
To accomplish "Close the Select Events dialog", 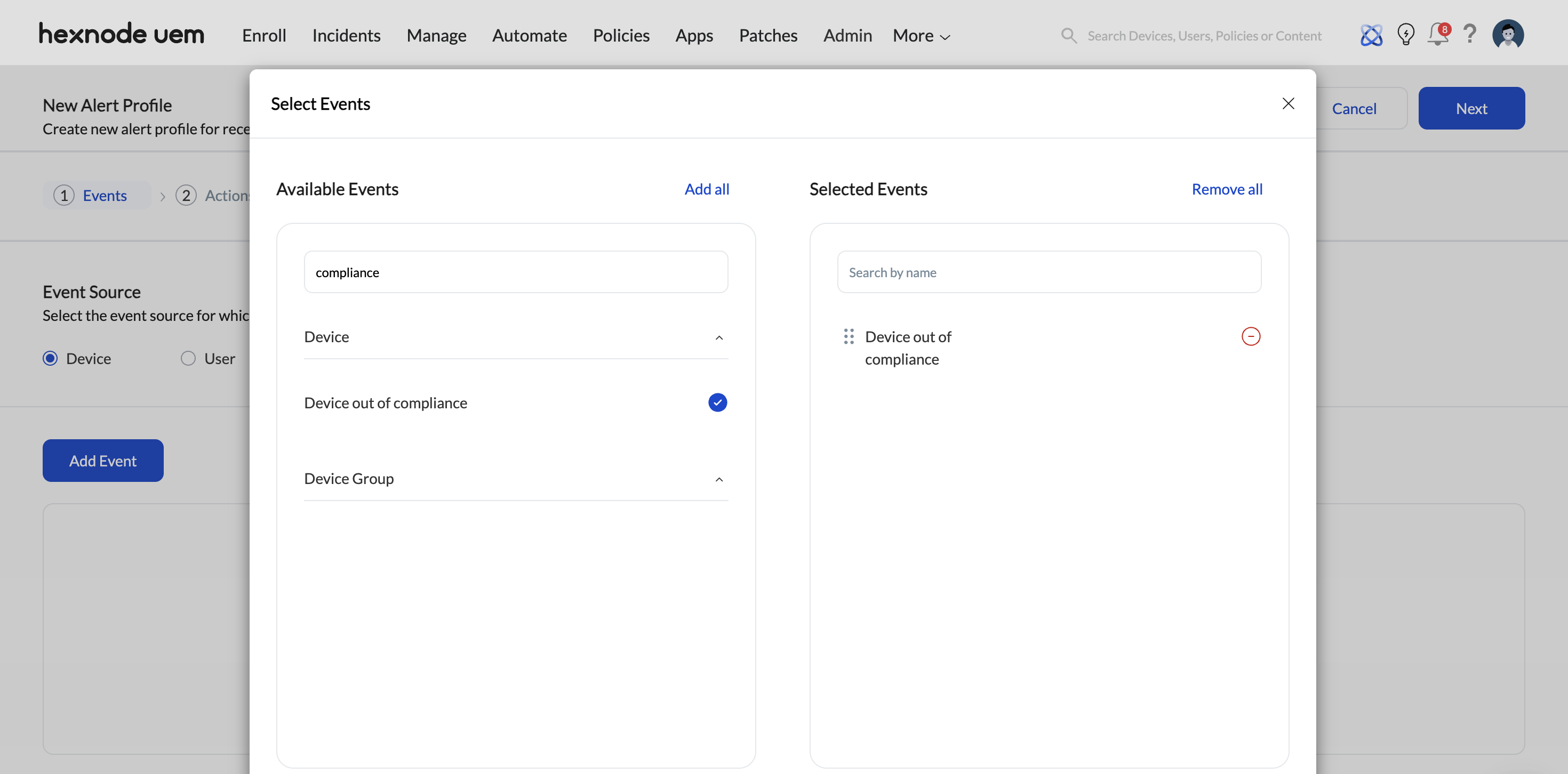I will pos(1288,103).
